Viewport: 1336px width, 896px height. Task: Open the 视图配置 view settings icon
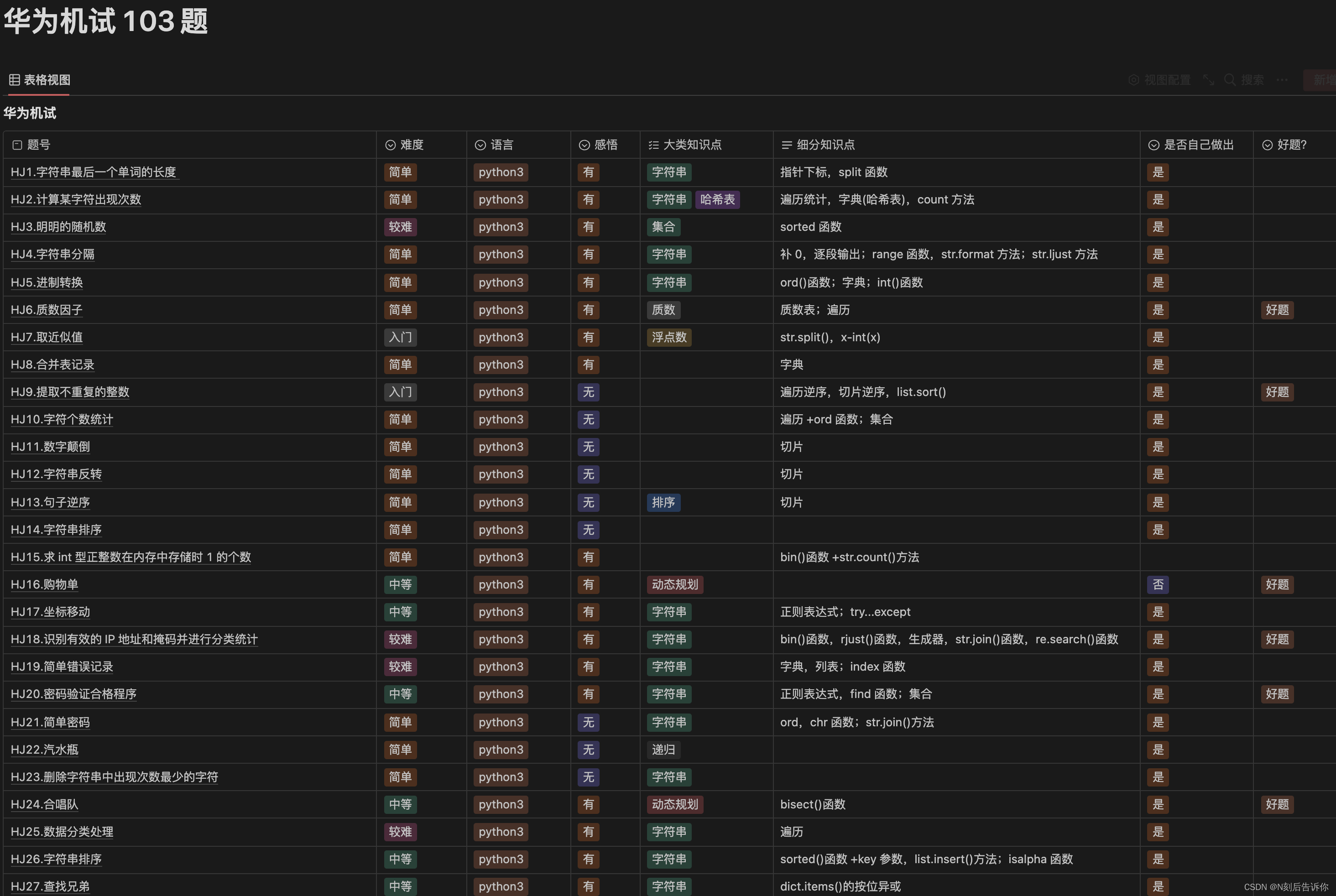click(x=1134, y=80)
